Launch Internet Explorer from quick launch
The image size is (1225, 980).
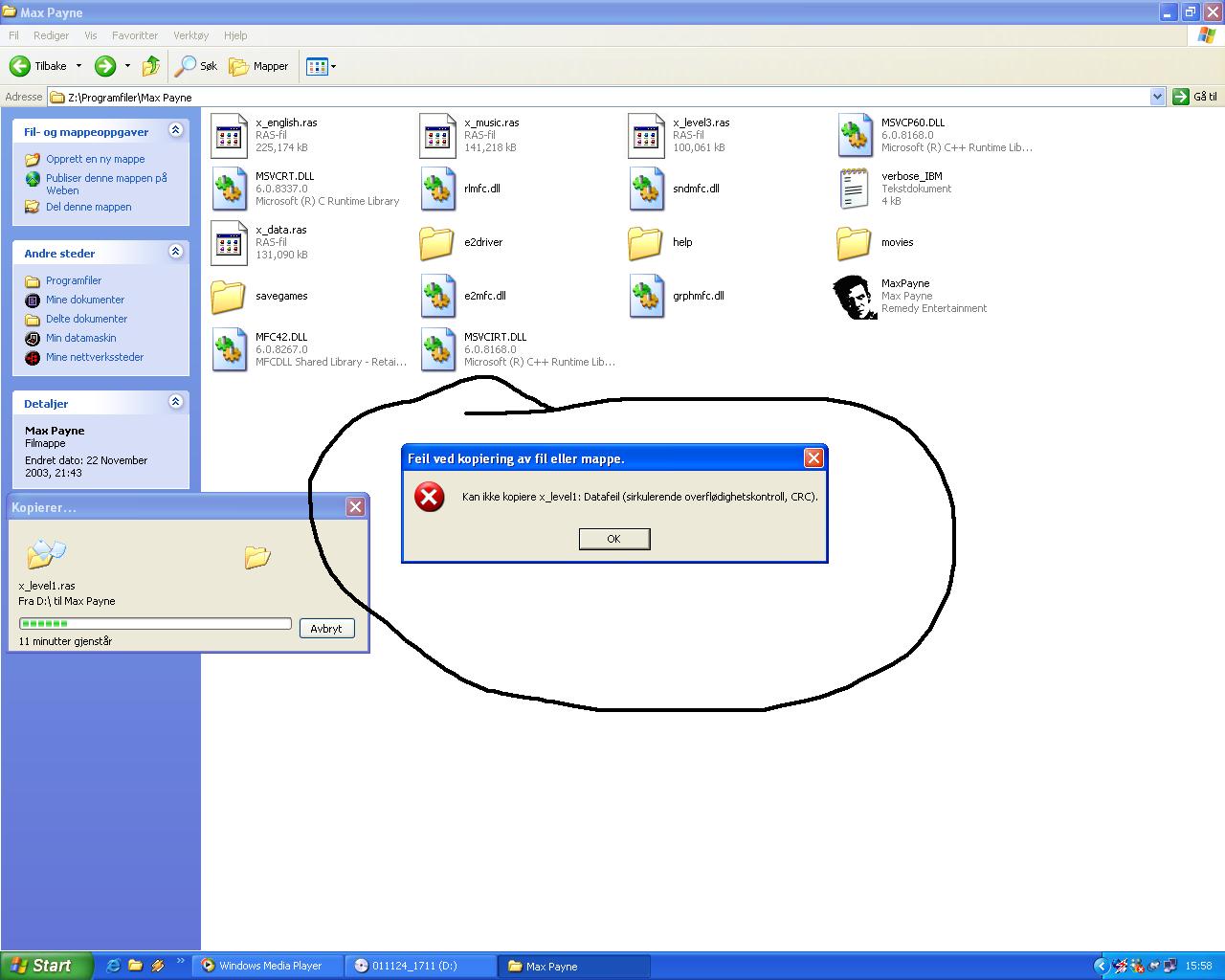click(x=113, y=966)
